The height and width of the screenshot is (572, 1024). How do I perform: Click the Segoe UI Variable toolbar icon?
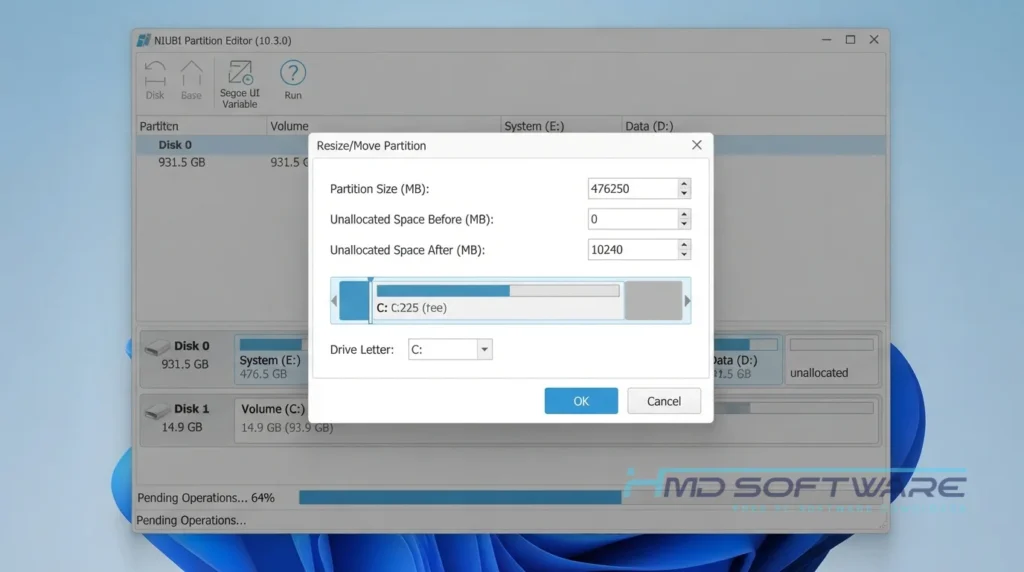click(240, 84)
